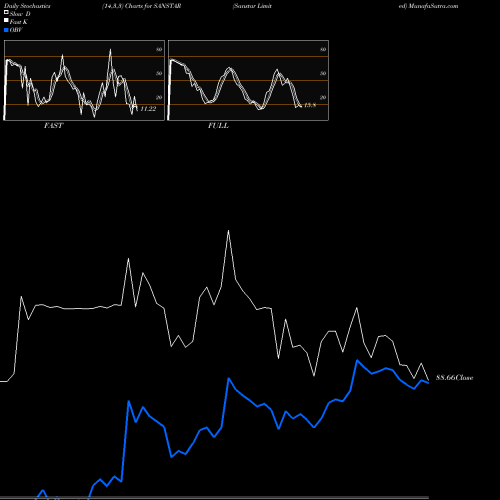Click the 'Charts for SANSTAR' heading text
The width and height of the screenshot is (500, 500).
(153, 6)
